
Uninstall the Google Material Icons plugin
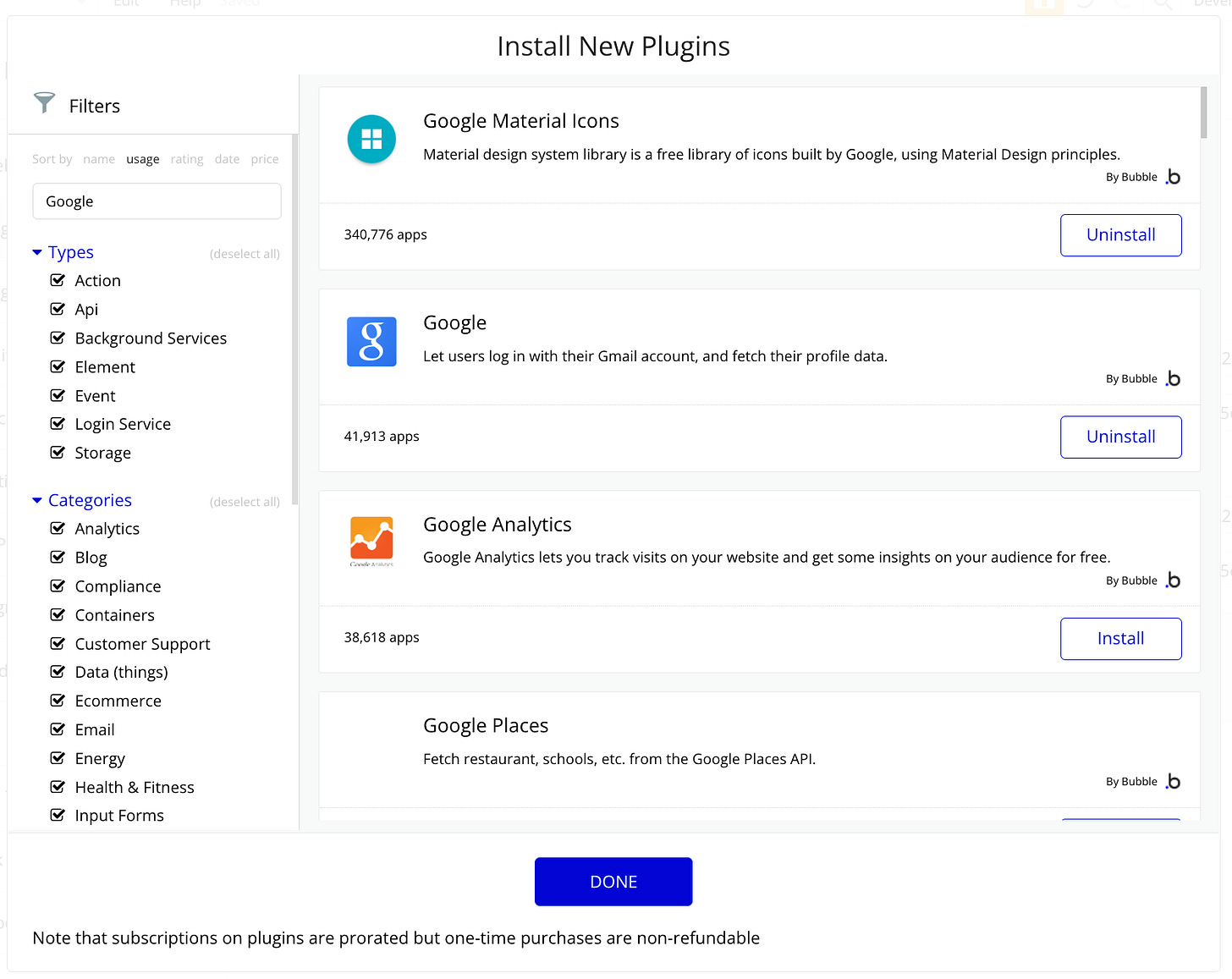[1121, 235]
